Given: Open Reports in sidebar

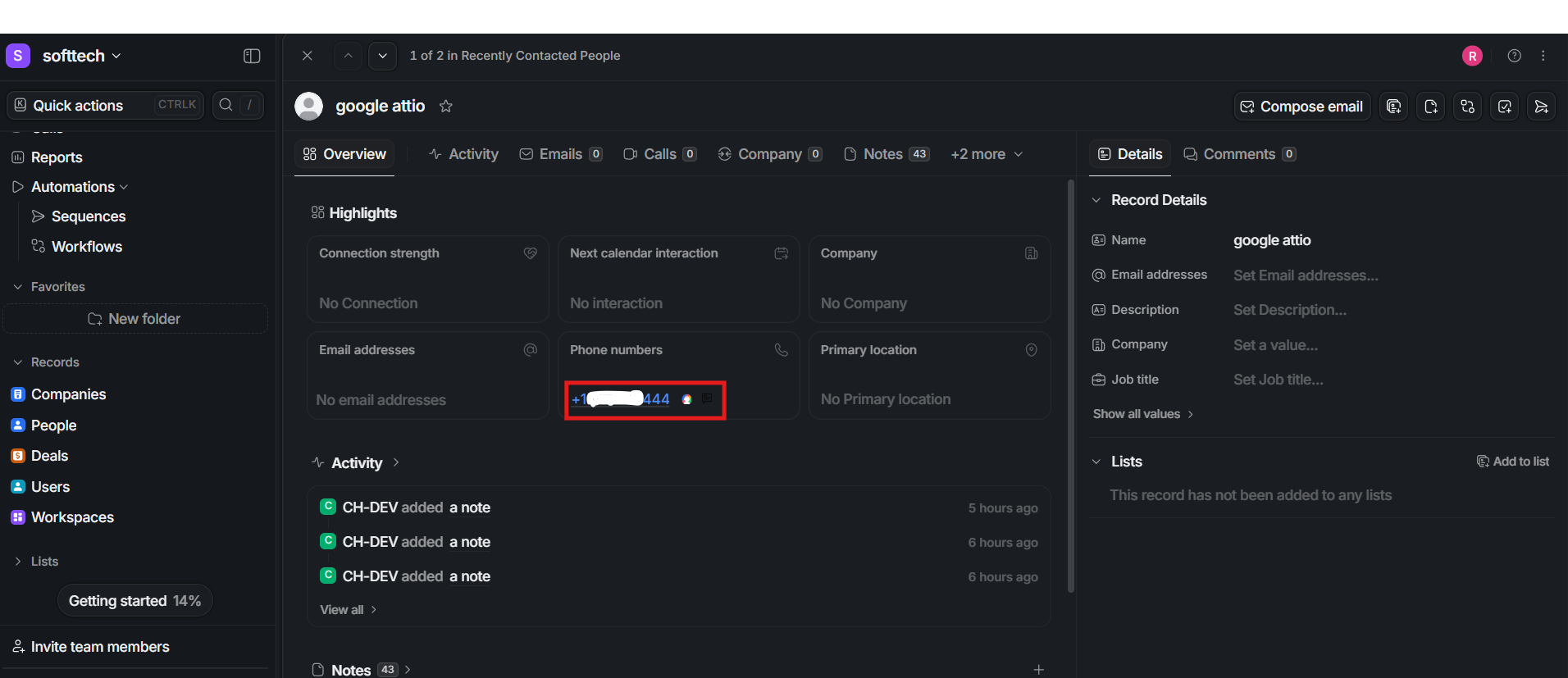Looking at the screenshot, I should [57, 157].
